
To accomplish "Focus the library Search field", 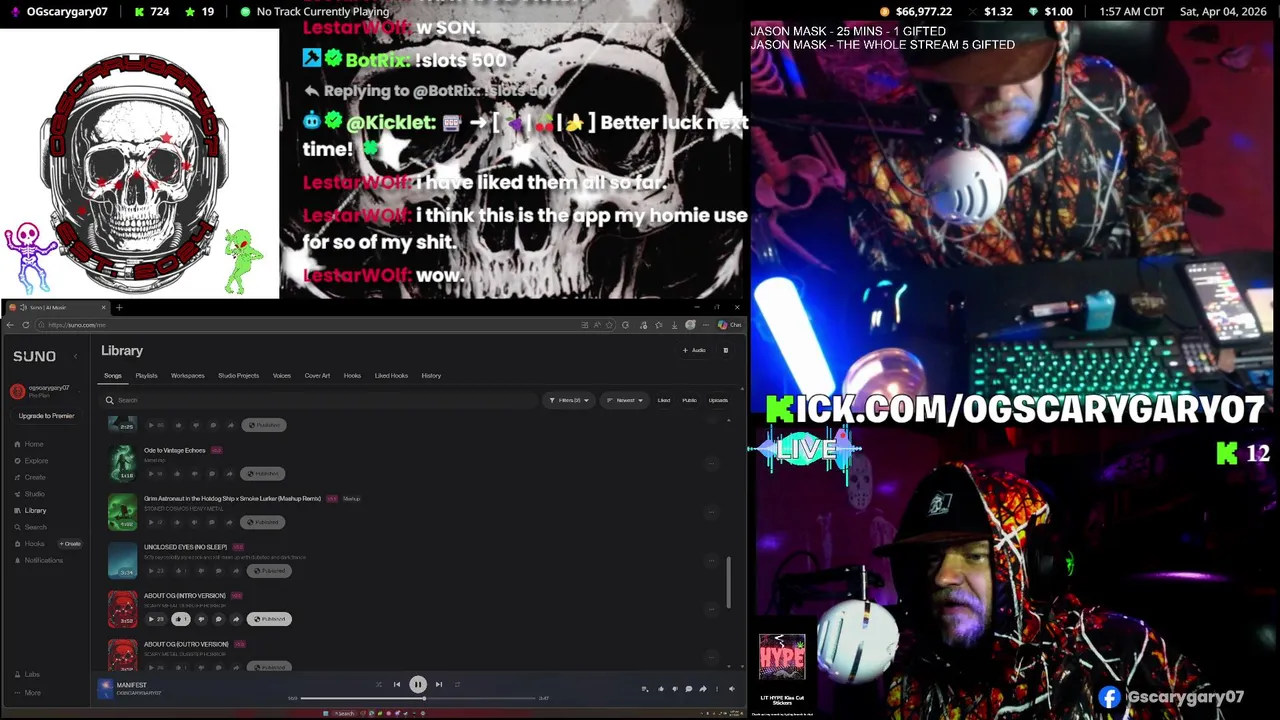I will 320,400.
